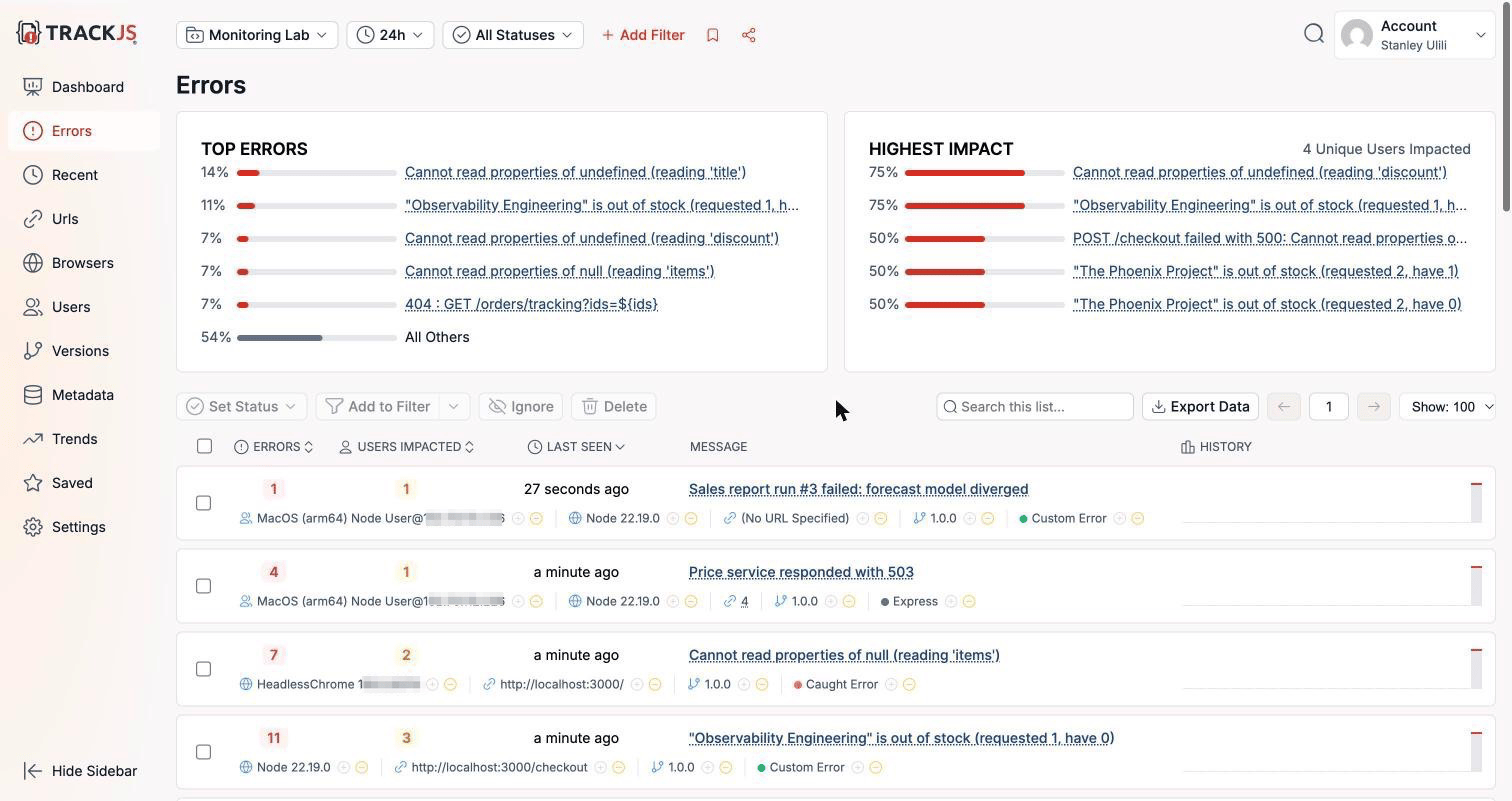
Task: Open the 404 : GET /orders/tracking top error link
Action: click(531, 304)
